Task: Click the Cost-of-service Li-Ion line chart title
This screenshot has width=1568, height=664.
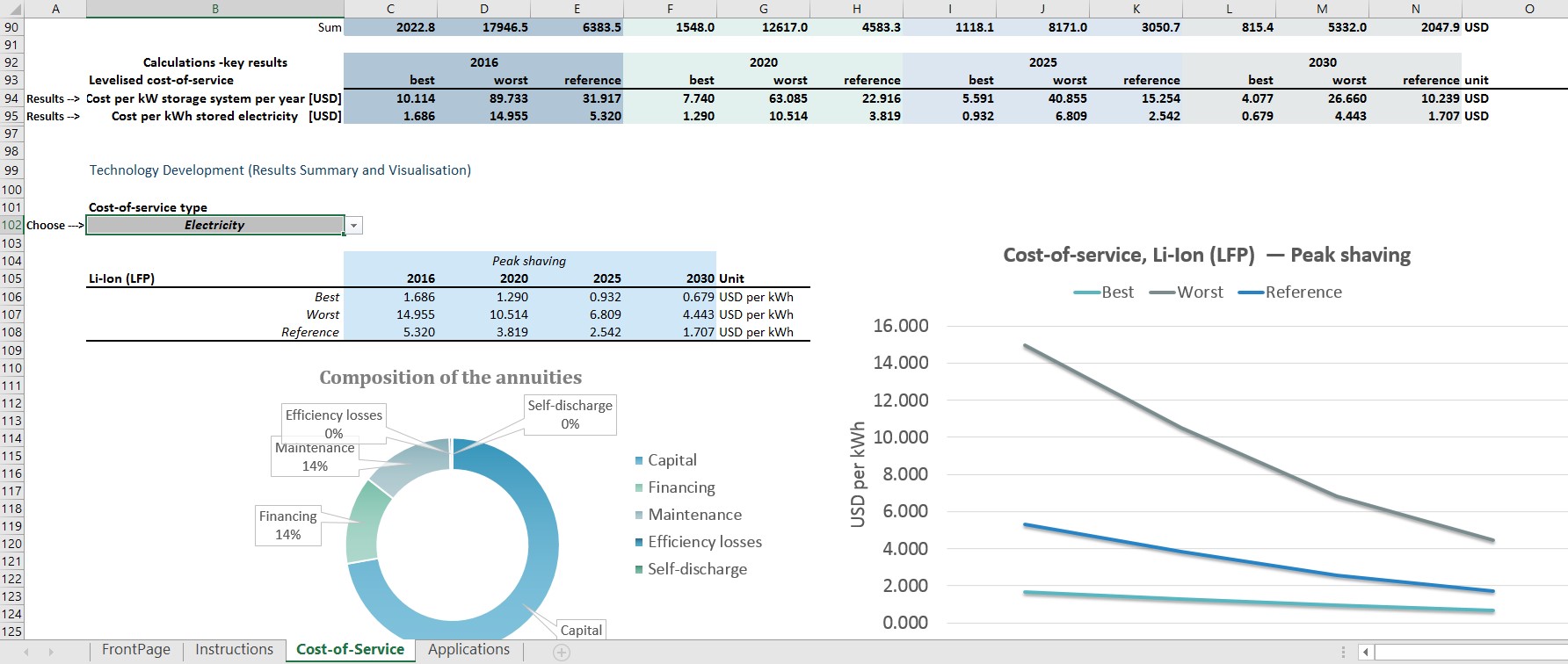Action: point(1207,256)
